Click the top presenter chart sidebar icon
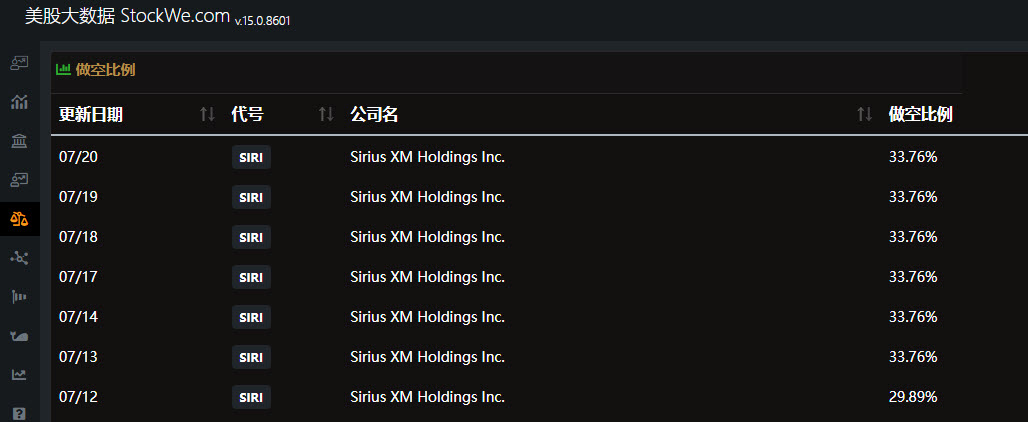 (x=20, y=63)
